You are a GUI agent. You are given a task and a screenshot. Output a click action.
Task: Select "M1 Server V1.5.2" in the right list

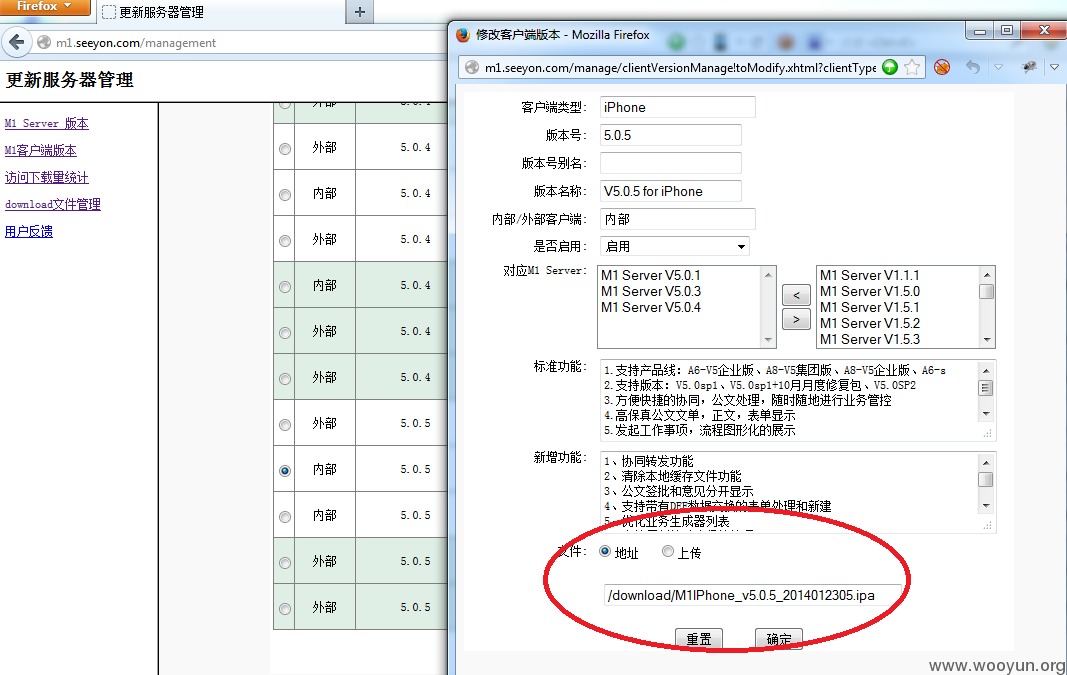870,323
